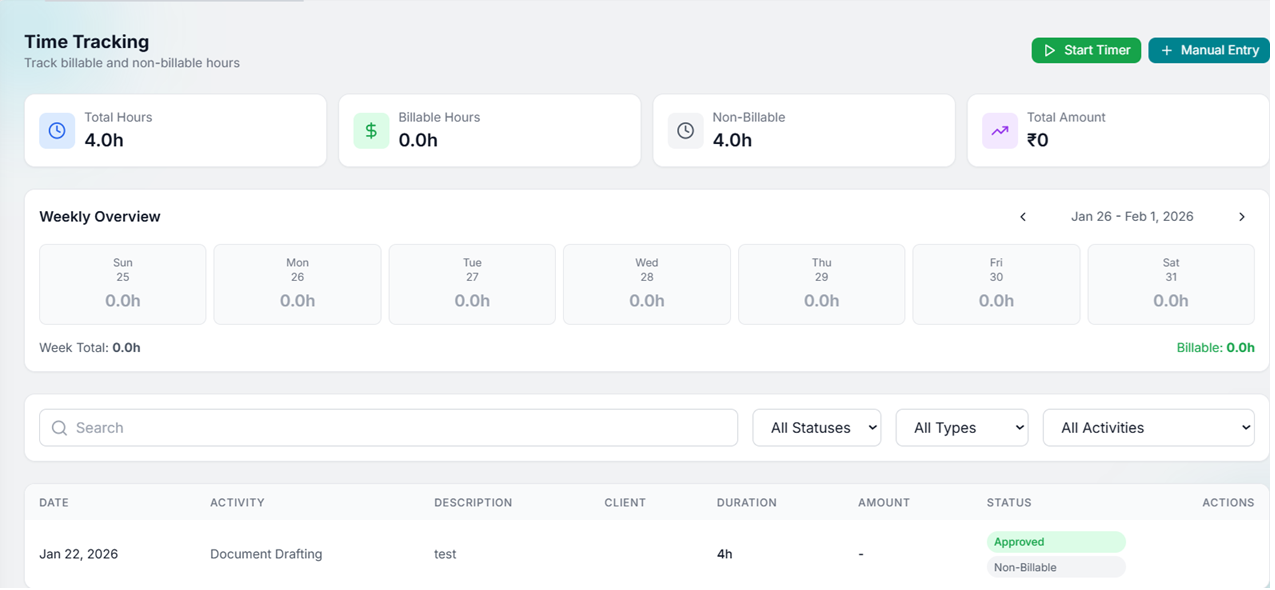The width and height of the screenshot is (1275, 590).
Task: Click the magnifier icon in the search bar
Action: [60, 428]
